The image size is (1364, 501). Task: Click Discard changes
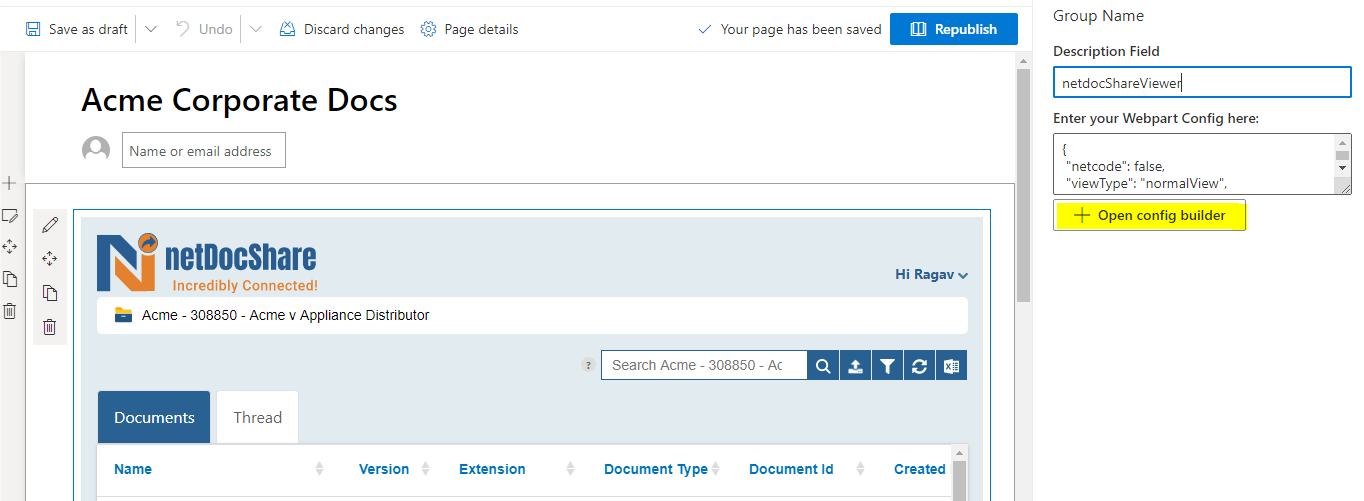coord(341,29)
